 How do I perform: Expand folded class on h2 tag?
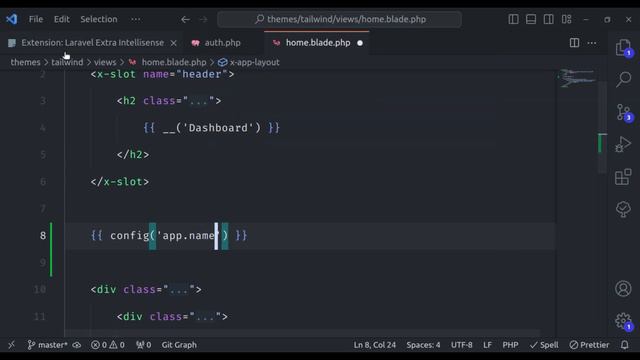click(x=198, y=101)
